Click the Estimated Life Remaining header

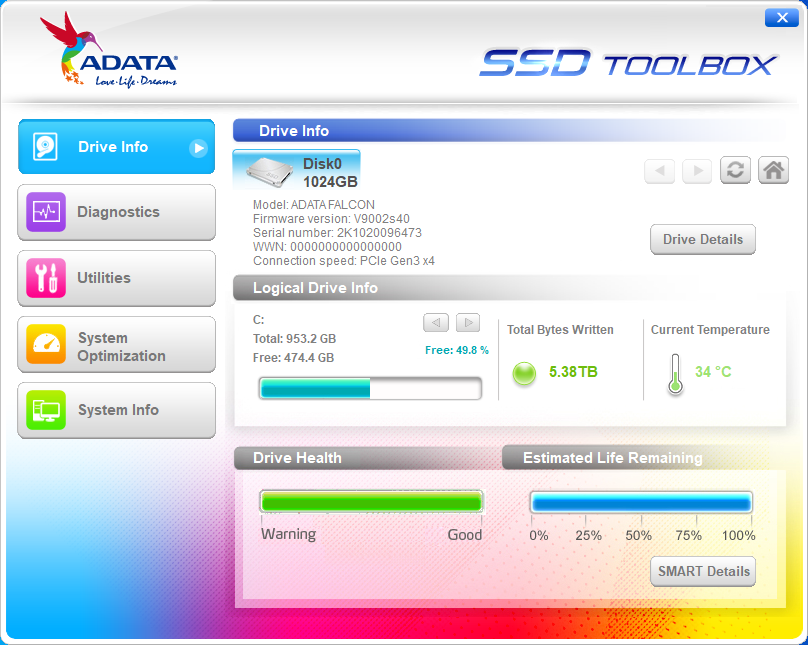point(613,458)
